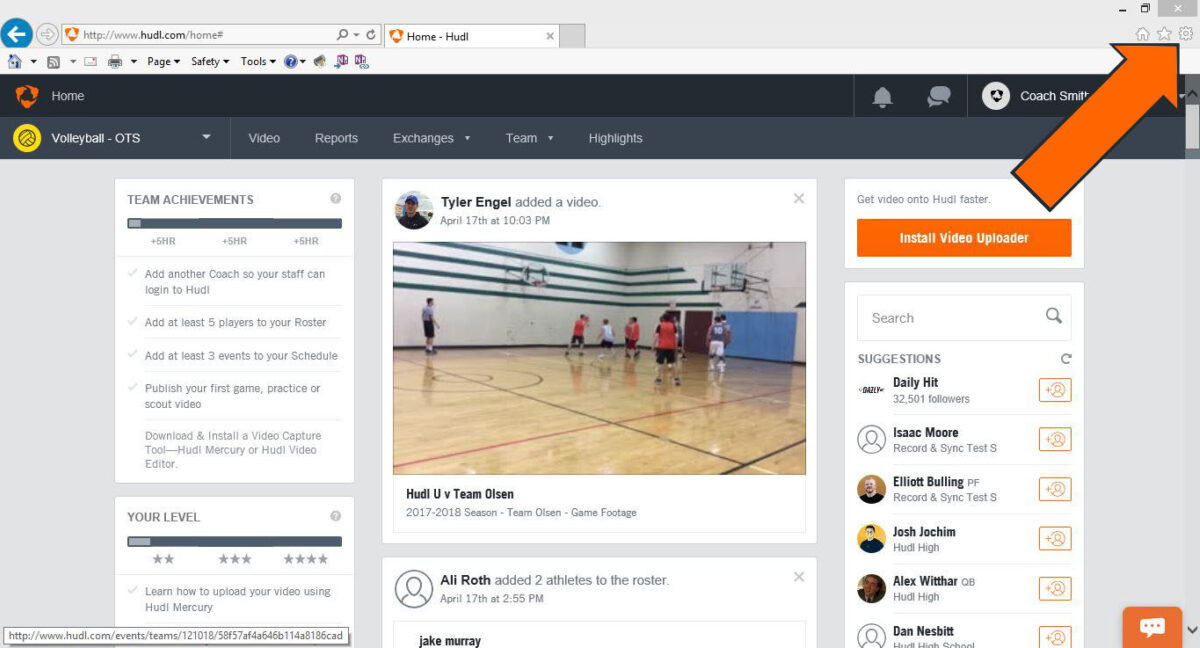The width and height of the screenshot is (1200, 648).
Task: Expand the Exchanges menu arrow
Action: [x=467, y=139]
